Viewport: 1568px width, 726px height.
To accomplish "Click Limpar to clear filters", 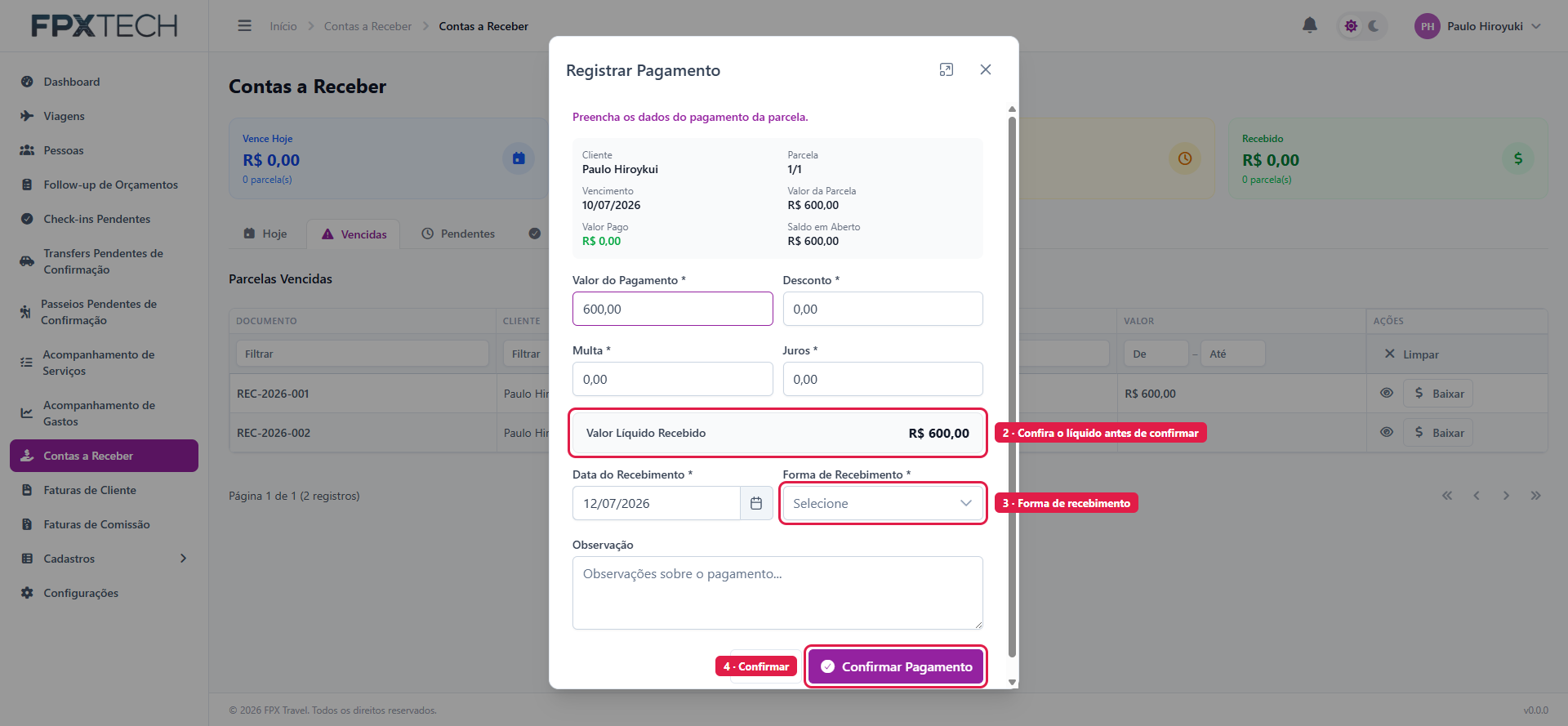I will pyautogui.click(x=1411, y=354).
